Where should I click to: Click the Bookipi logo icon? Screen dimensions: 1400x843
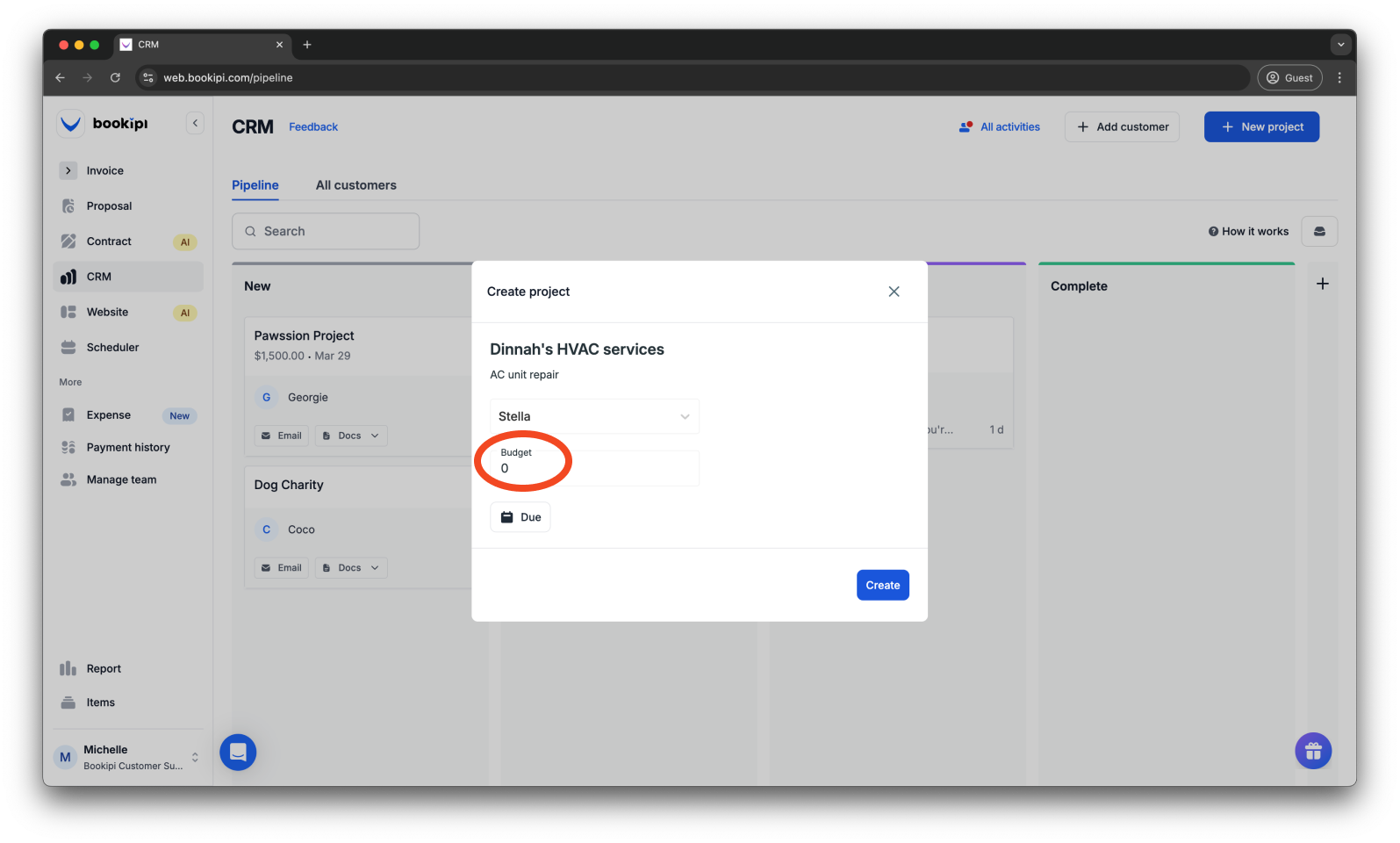pyautogui.click(x=70, y=124)
